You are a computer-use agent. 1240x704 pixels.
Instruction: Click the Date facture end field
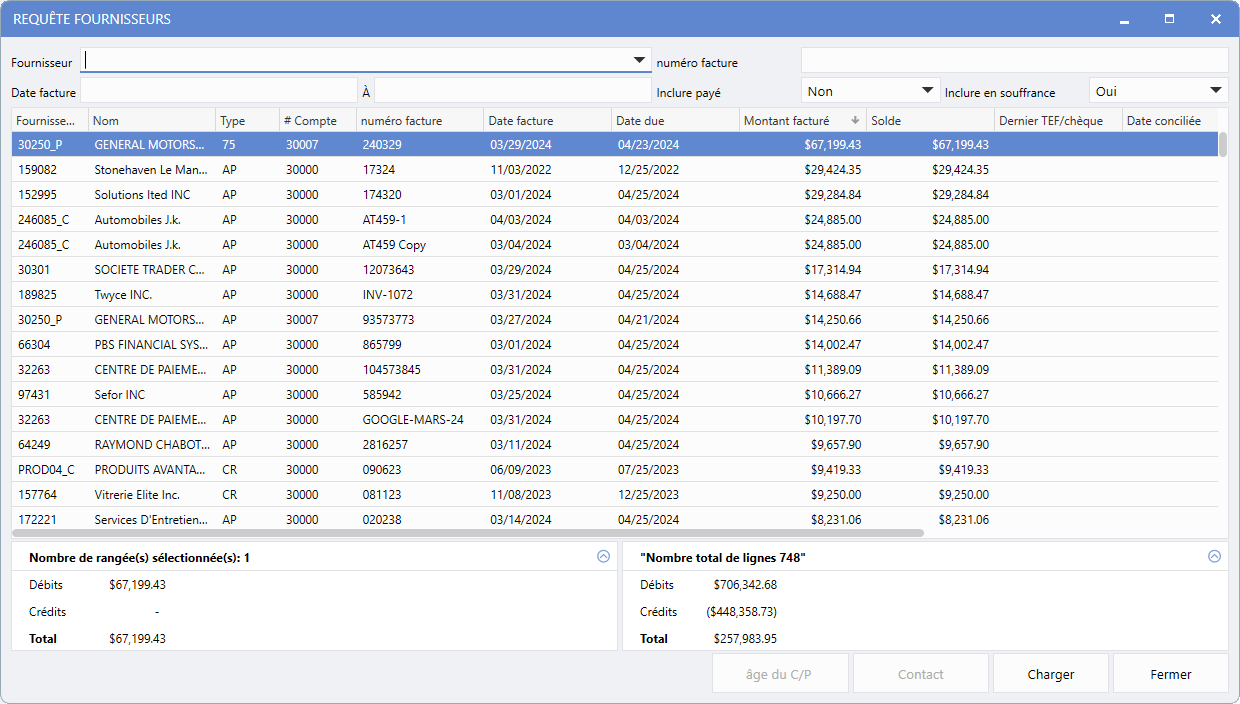[x=512, y=91]
